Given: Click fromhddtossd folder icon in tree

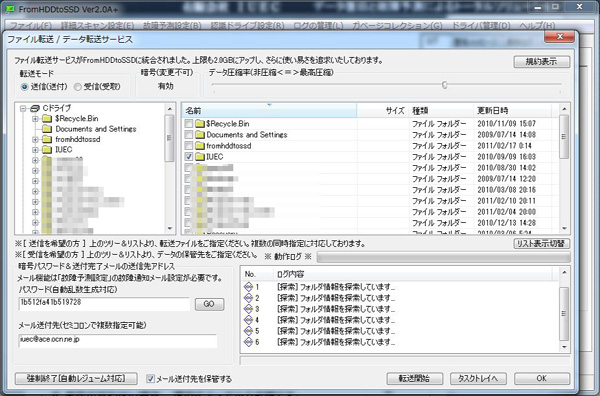Looking at the screenshot, I should [47, 139].
